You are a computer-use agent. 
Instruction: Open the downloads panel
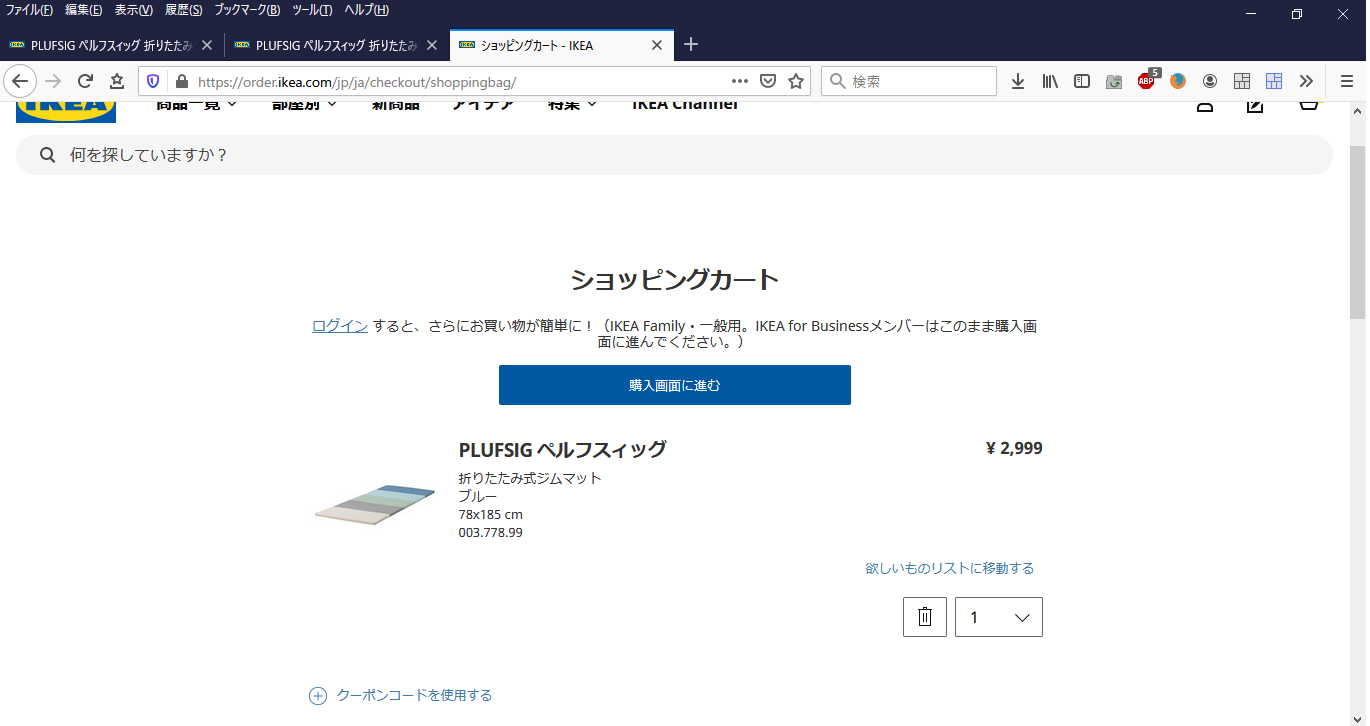point(1018,81)
